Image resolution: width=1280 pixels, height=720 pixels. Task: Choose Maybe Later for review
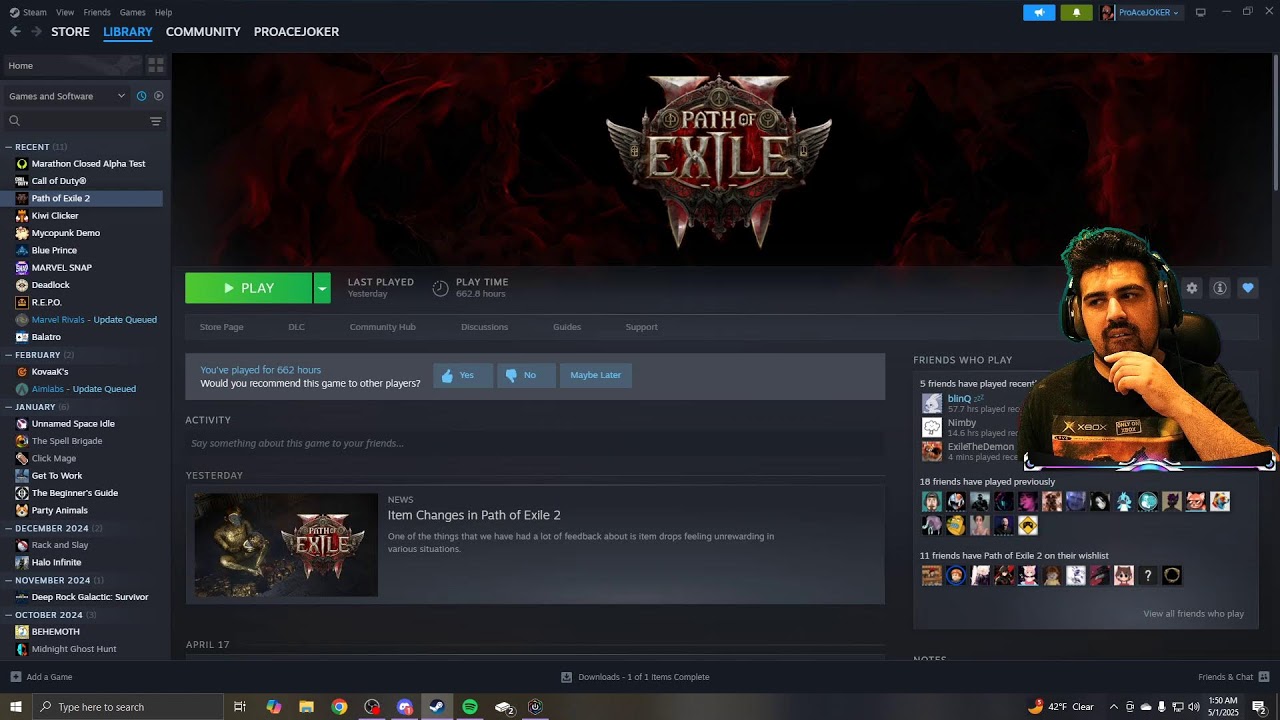pos(596,375)
